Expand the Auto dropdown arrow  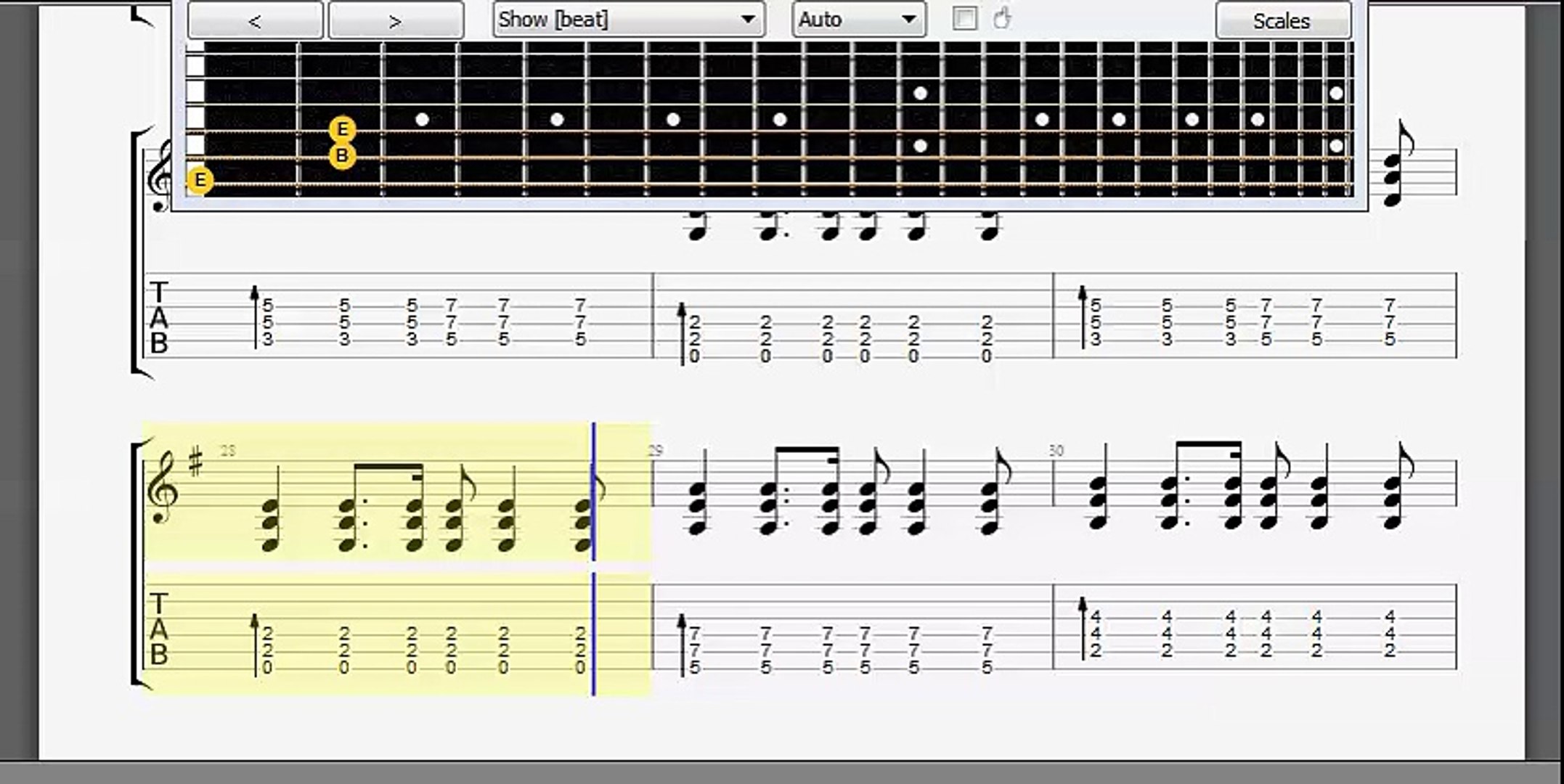908,20
